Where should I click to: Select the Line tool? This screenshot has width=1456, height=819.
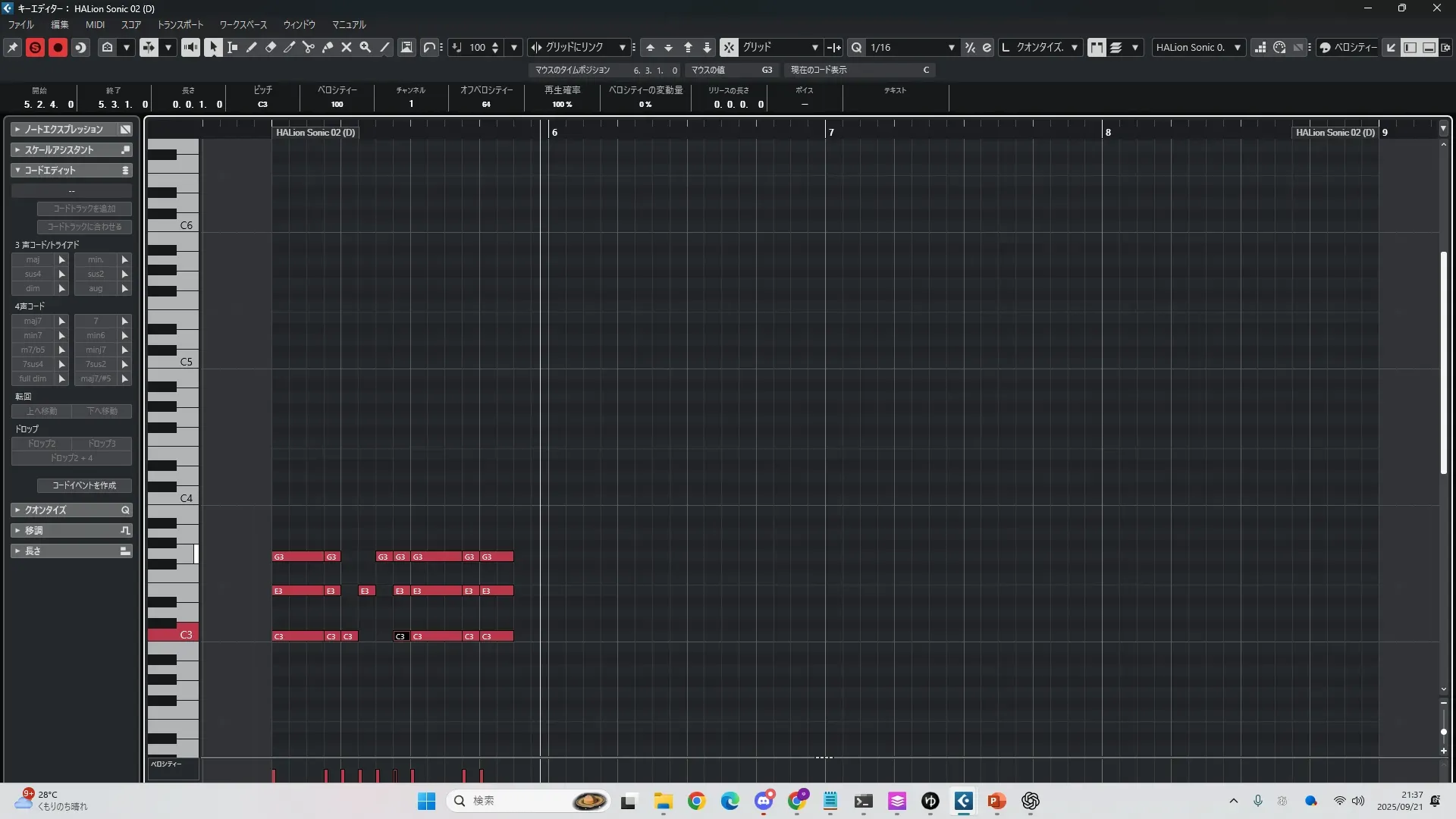click(x=384, y=47)
